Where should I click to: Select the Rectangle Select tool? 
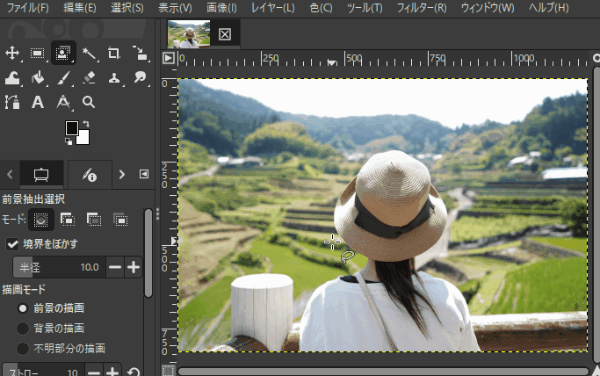coord(38,53)
